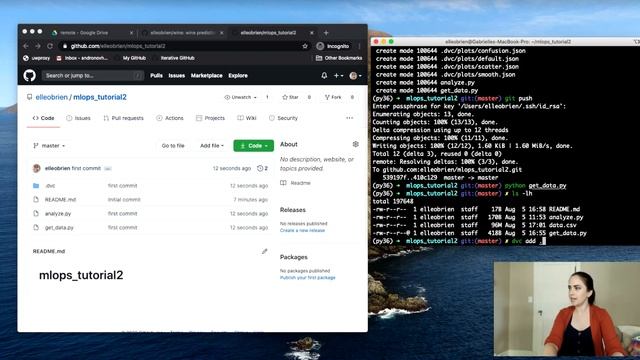Reload the page with refresh icon
The height and width of the screenshot is (360, 640).
(x=50, y=46)
